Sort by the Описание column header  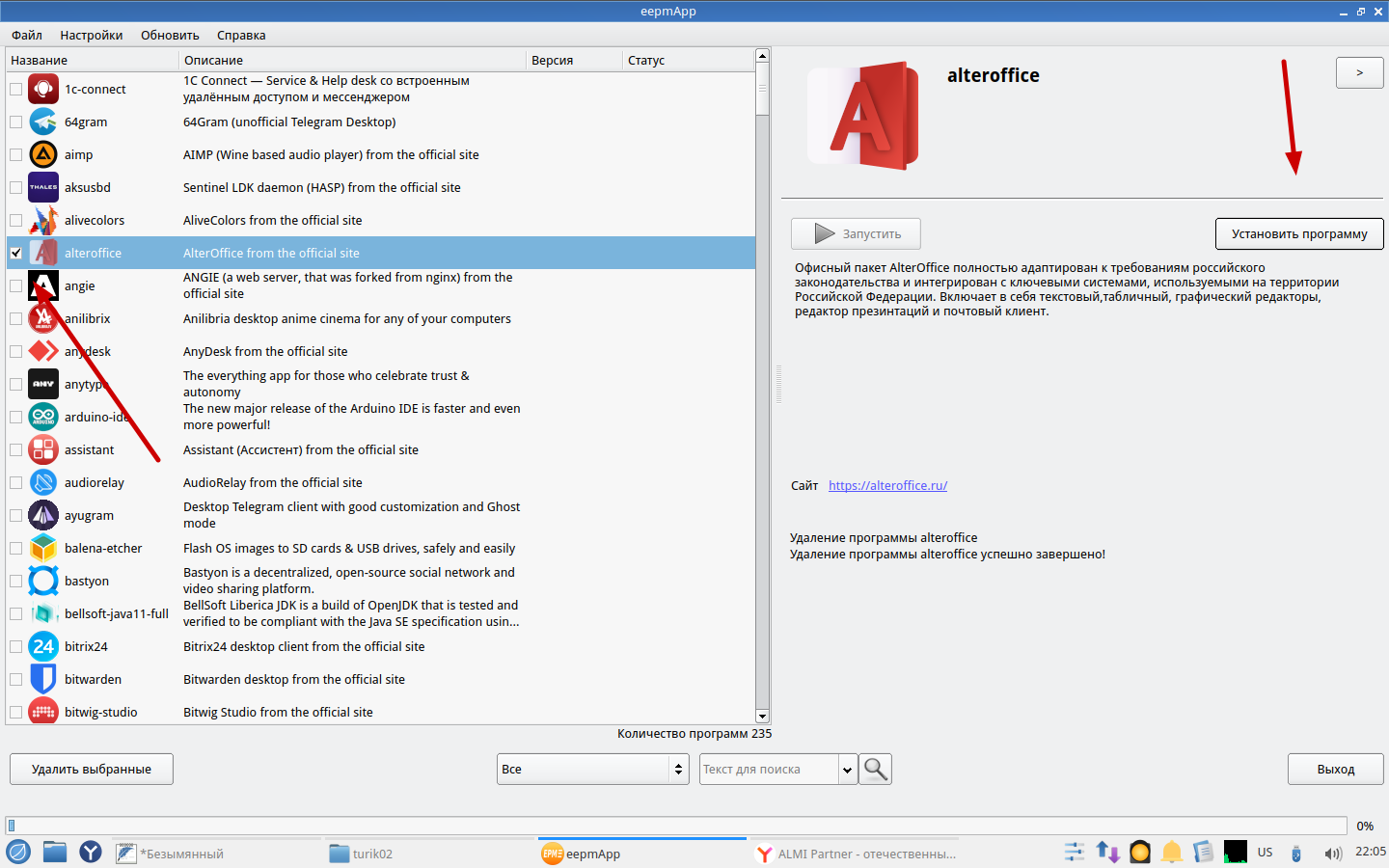coord(353,60)
